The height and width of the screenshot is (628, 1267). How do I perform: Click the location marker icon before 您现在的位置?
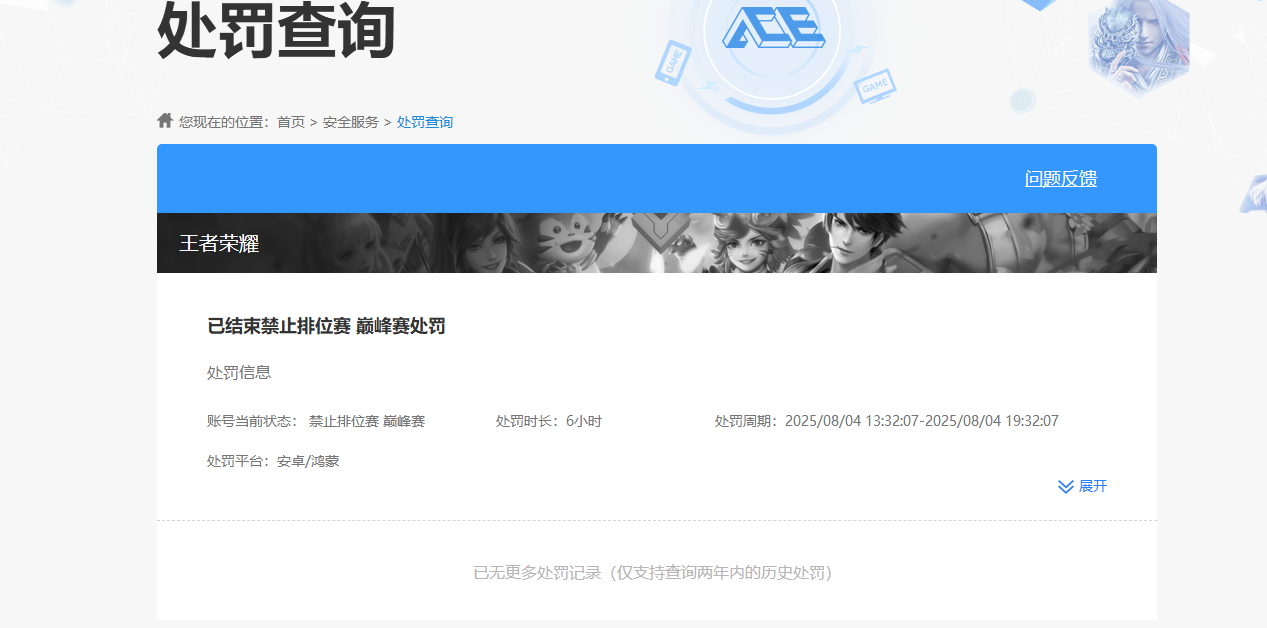[x=164, y=120]
